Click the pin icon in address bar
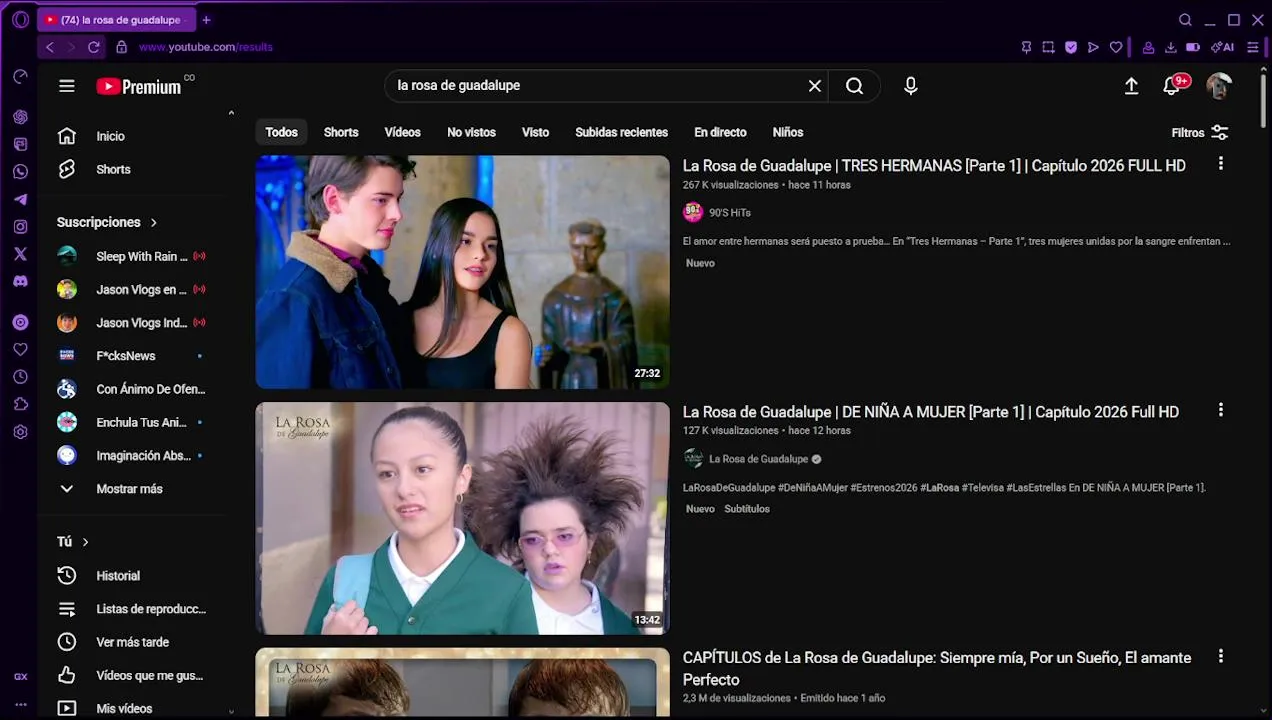This screenshot has width=1272, height=720. [x=1026, y=47]
